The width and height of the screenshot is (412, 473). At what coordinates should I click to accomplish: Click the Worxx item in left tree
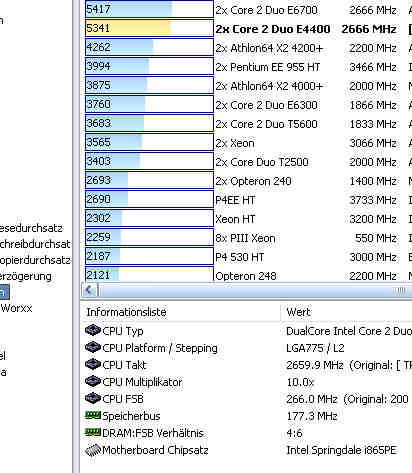(x=16, y=308)
